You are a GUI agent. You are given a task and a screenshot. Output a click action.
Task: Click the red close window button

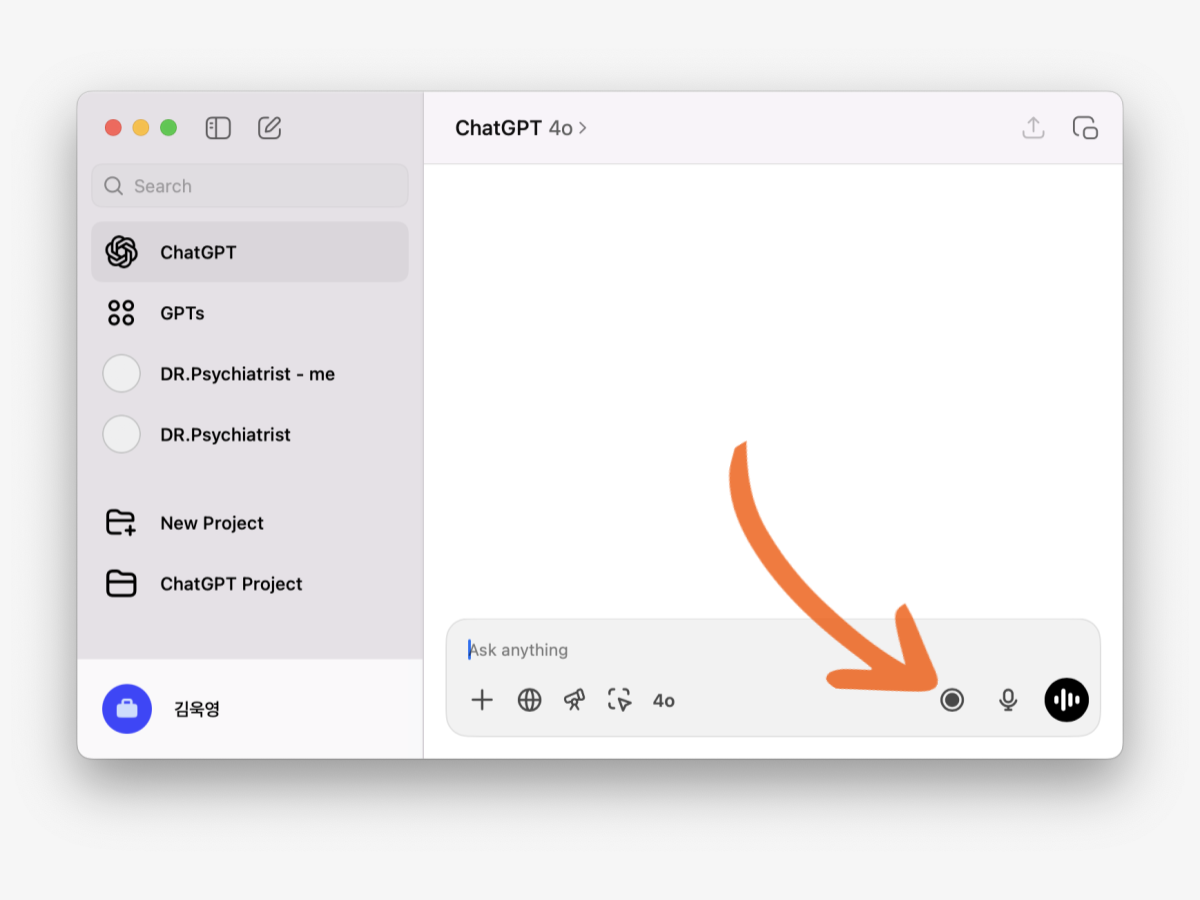click(x=113, y=128)
